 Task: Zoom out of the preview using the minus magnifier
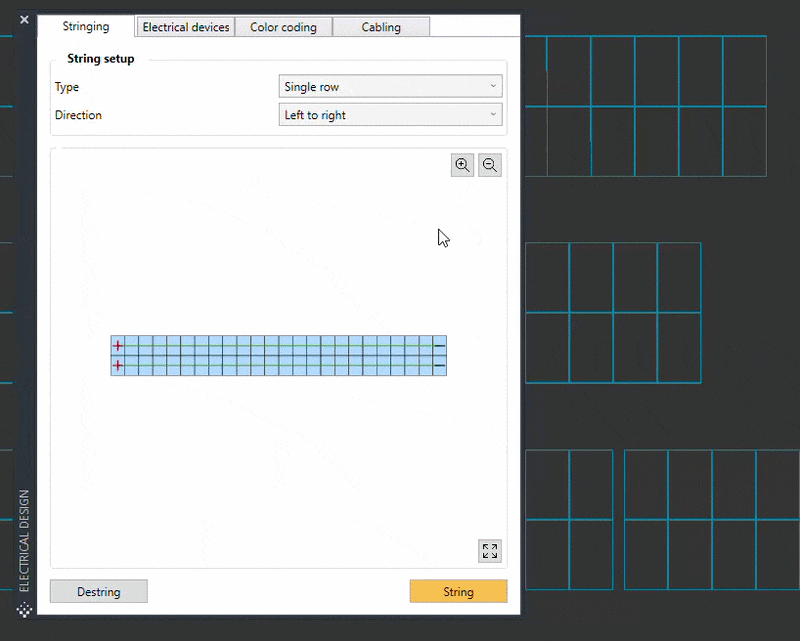coord(490,164)
